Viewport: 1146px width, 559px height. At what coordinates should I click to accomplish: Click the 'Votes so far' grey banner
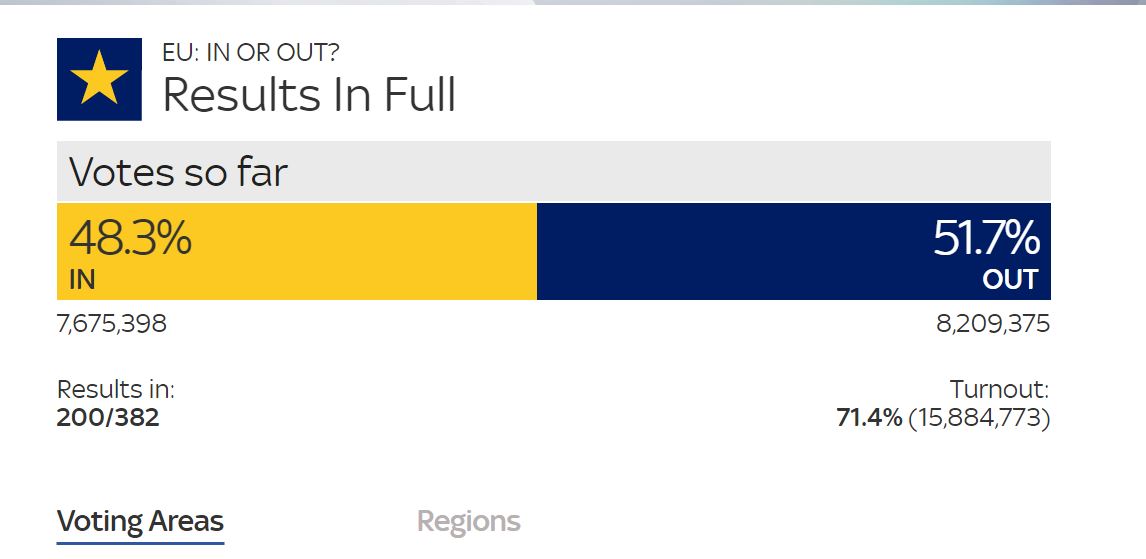[553, 172]
